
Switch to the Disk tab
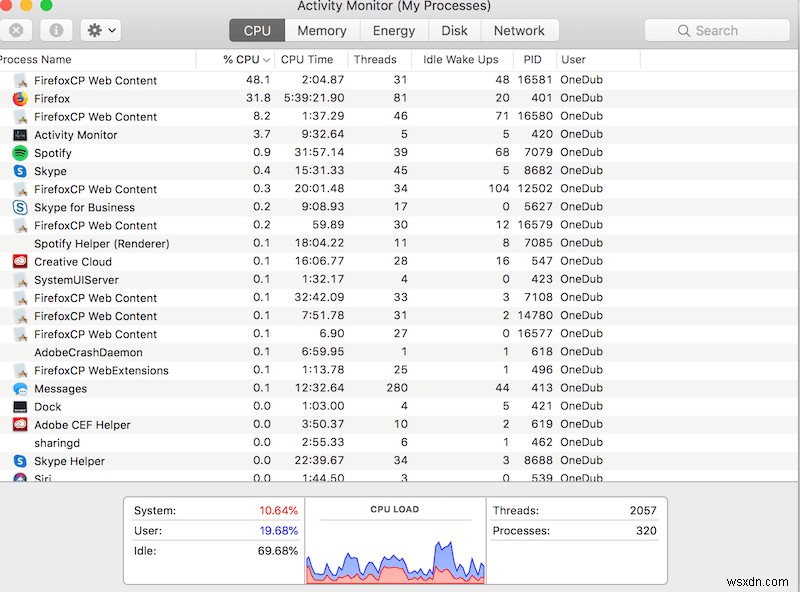pos(454,31)
